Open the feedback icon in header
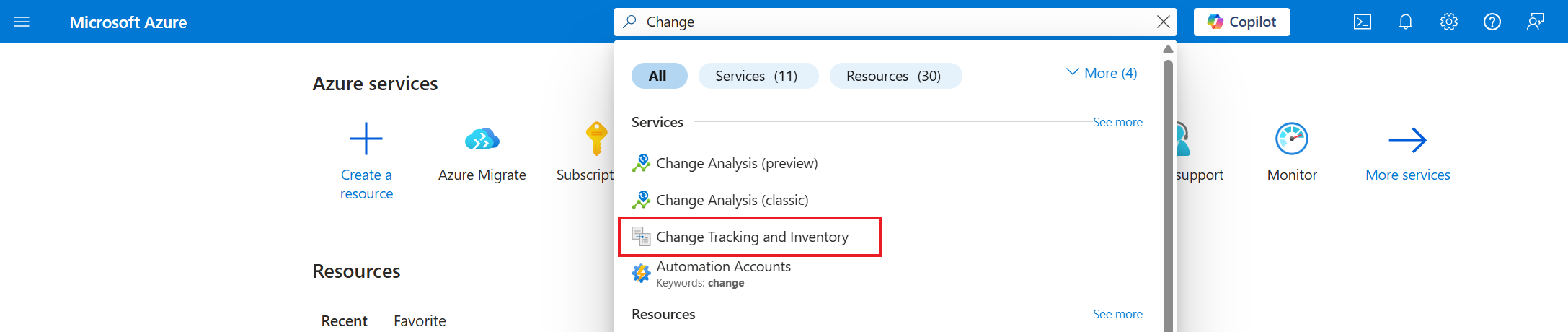Image resolution: width=1568 pixels, height=332 pixels. tap(1535, 22)
